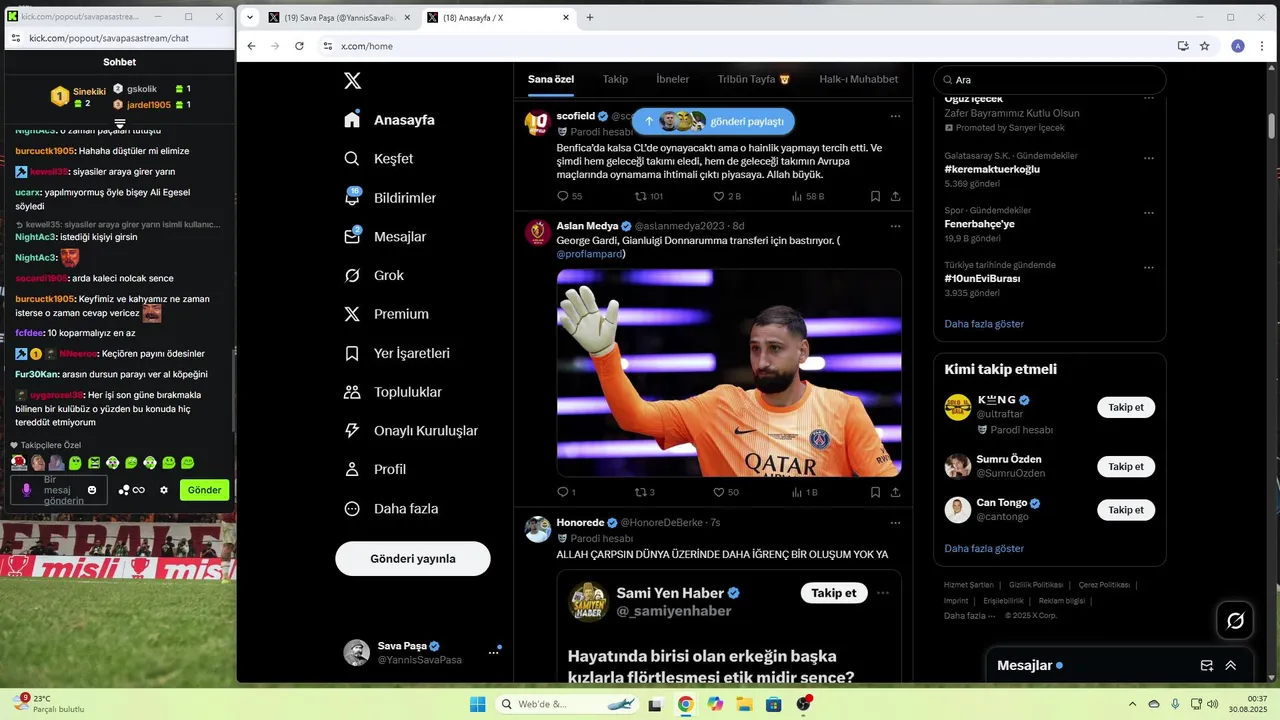The width and height of the screenshot is (1280, 720).
Task: Click purple microphone icon in Kick chat
Action: point(27,490)
